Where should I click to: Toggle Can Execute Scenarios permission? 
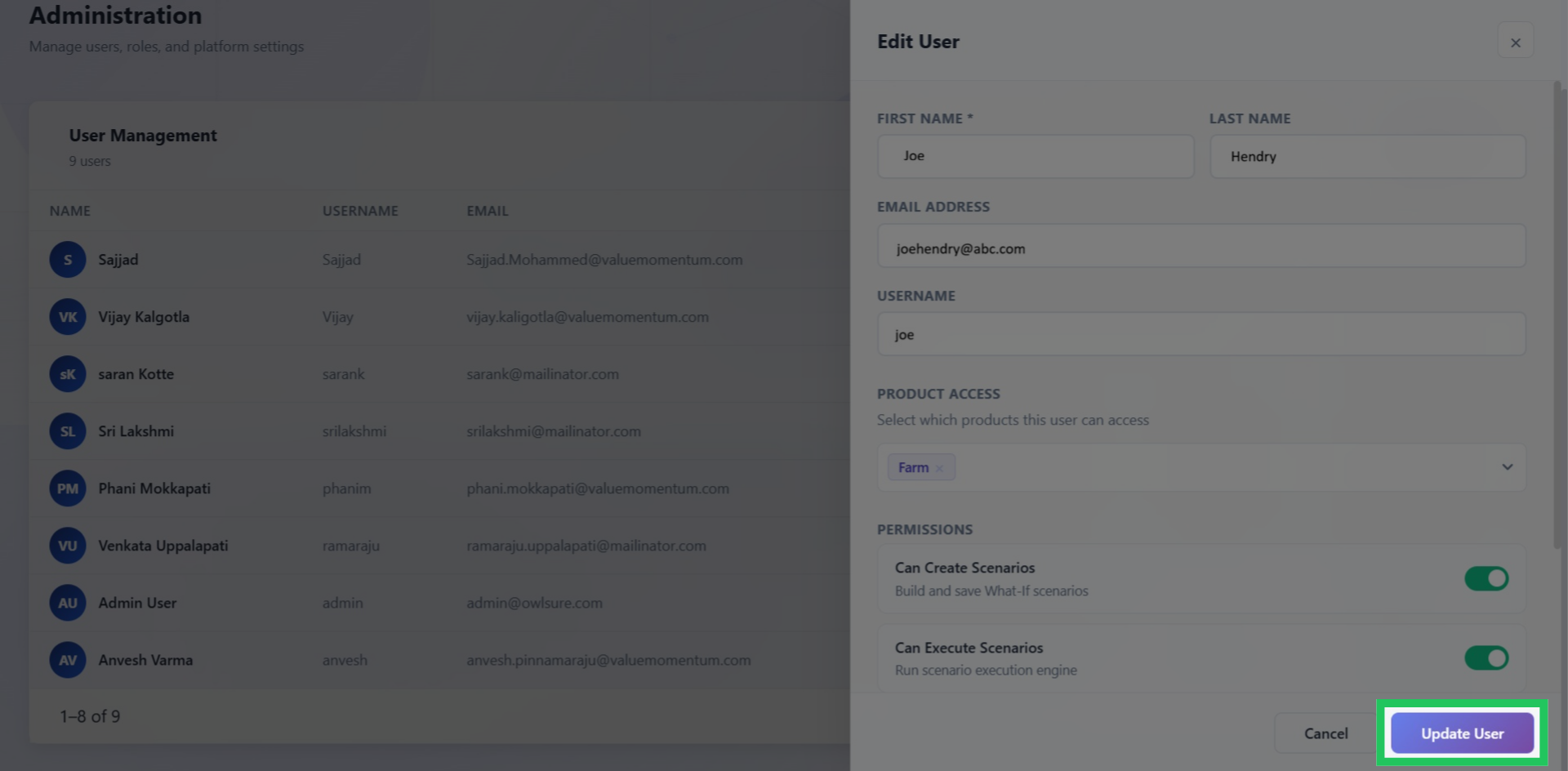(x=1486, y=657)
